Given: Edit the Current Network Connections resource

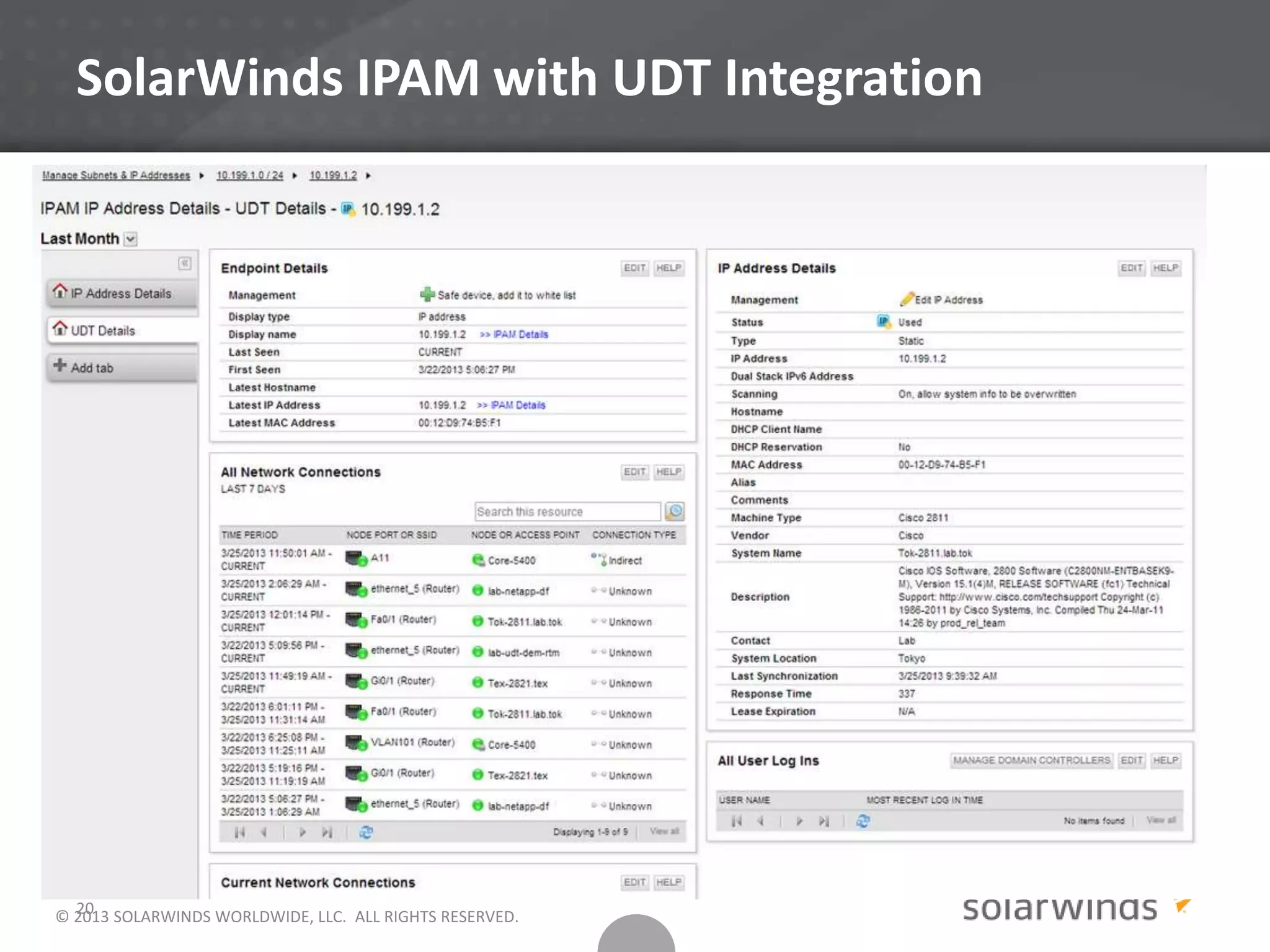Looking at the screenshot, I should coord(634,883).
